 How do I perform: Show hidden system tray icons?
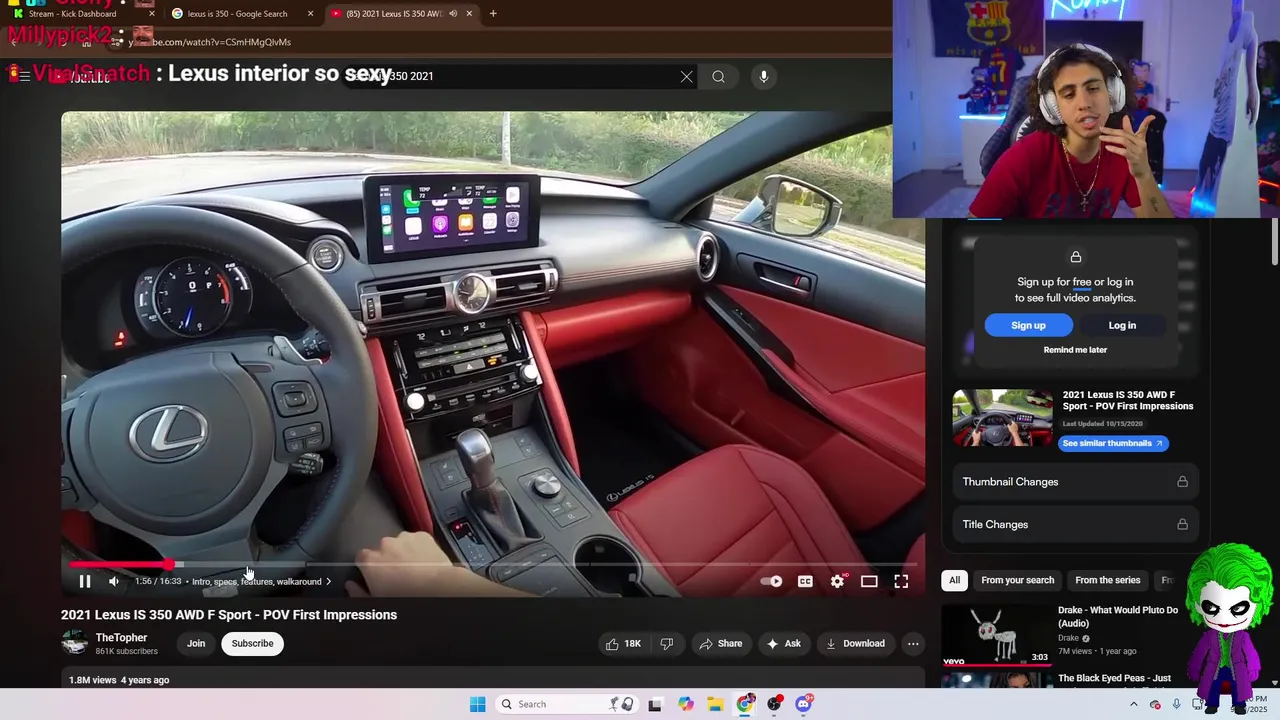pos(1133,704)
